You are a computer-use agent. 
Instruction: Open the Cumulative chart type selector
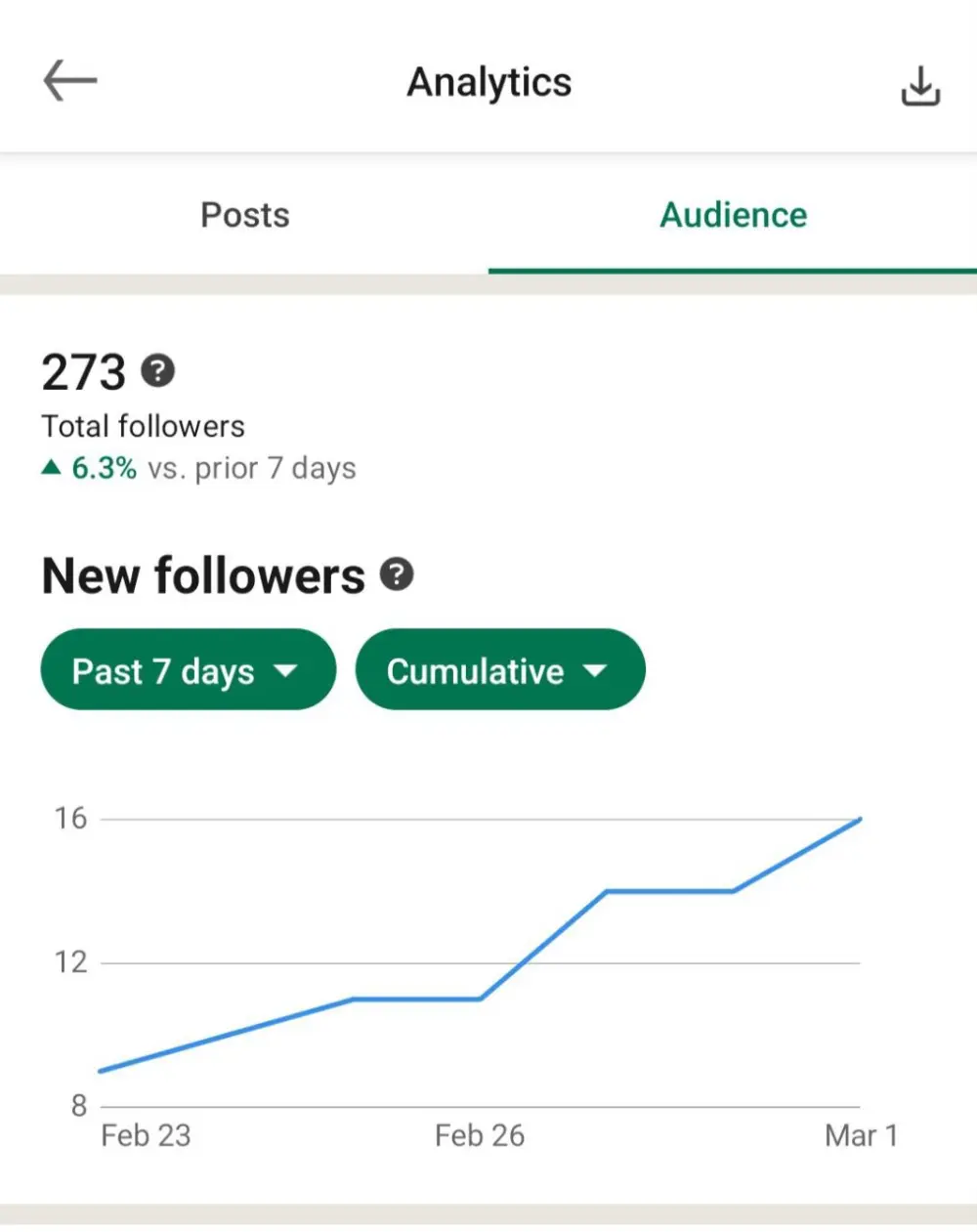[x=499, y=670]
